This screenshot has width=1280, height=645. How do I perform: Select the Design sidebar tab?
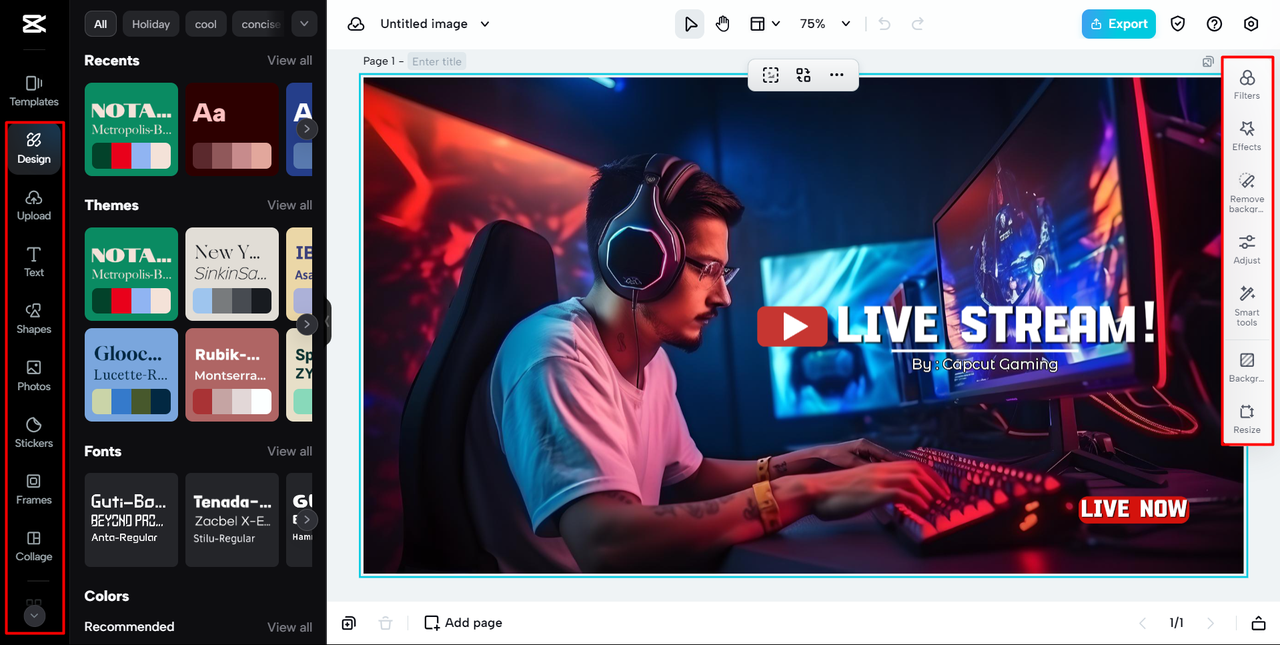point(34,148)
